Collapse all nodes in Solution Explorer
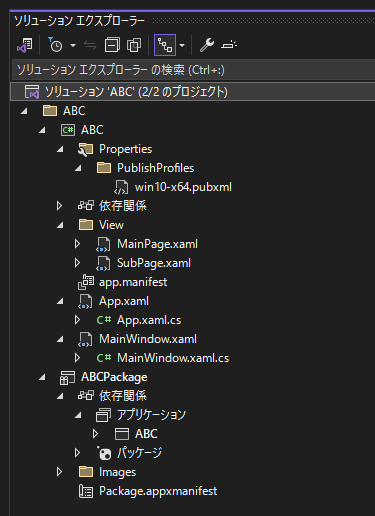This screenshot has height=516, width=375. pyautogui.click(x=112, y=45)
